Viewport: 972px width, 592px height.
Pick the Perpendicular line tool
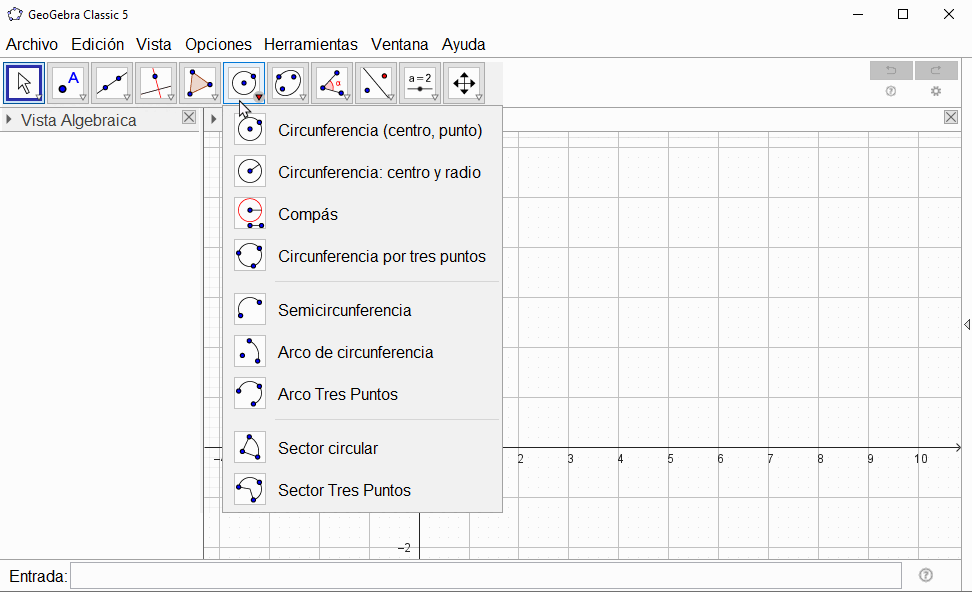click(156, 83)
